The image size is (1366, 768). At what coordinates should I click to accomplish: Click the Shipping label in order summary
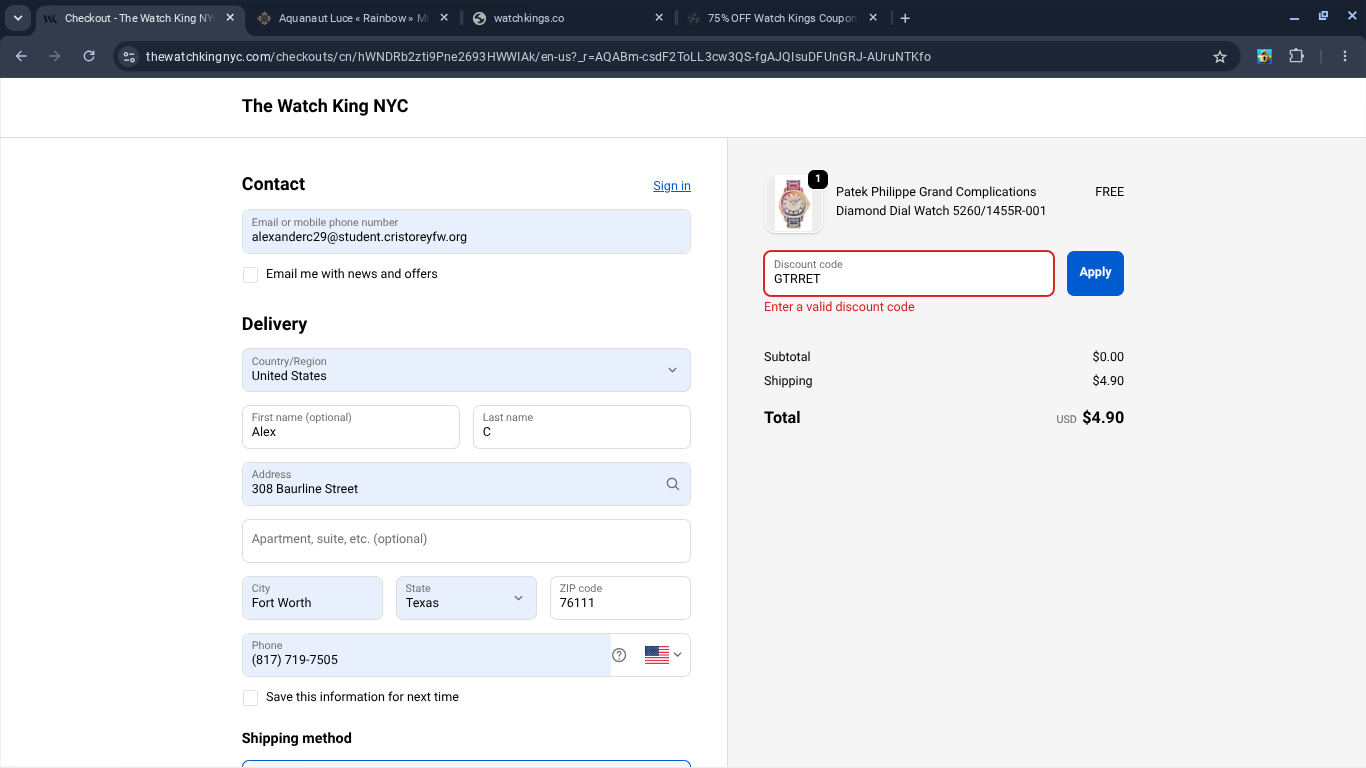coord(788,381)
